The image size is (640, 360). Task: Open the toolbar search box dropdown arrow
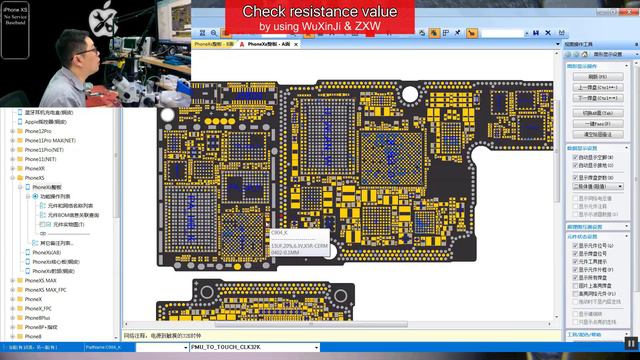pos(527,33)
